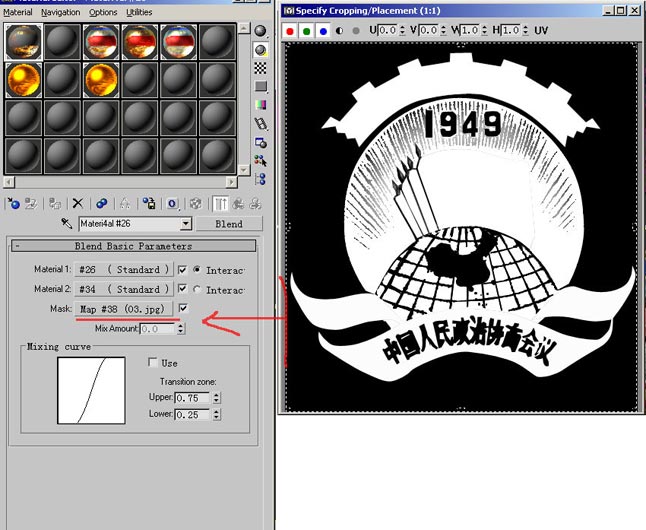The height and width of the screenshot is (530, 646).
Task: Click Assign Material to Selection icon
Action: click(x=55, y=203)
